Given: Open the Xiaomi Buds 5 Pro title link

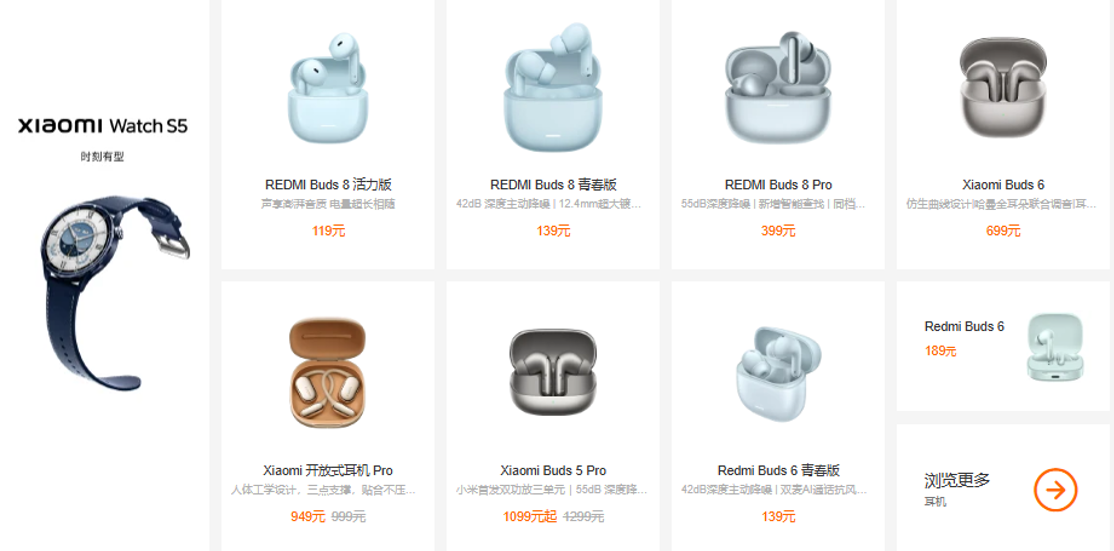Looking at the screenshot, I should 553,471.
